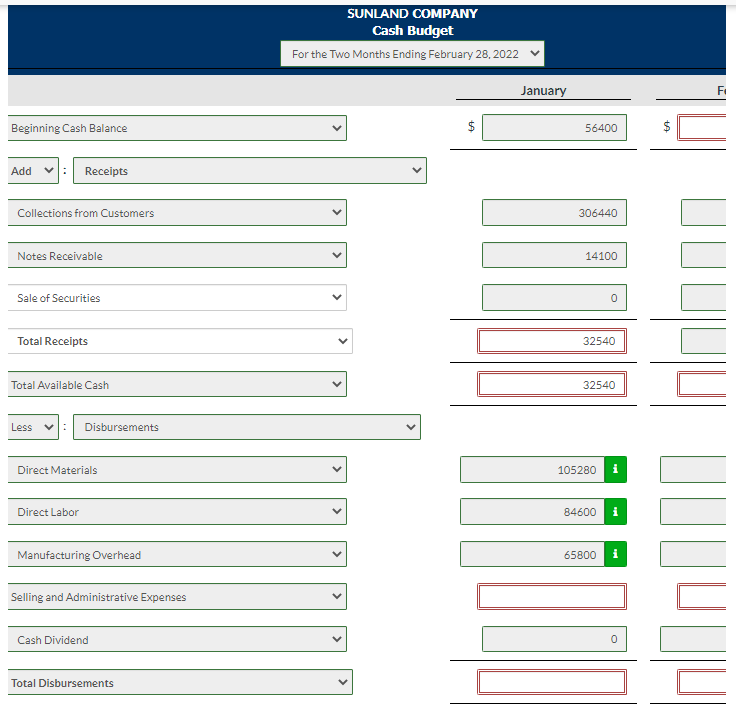Expand the Less selector dropdown
Viewport: 736px width, 706px height.
coord(33,427)
